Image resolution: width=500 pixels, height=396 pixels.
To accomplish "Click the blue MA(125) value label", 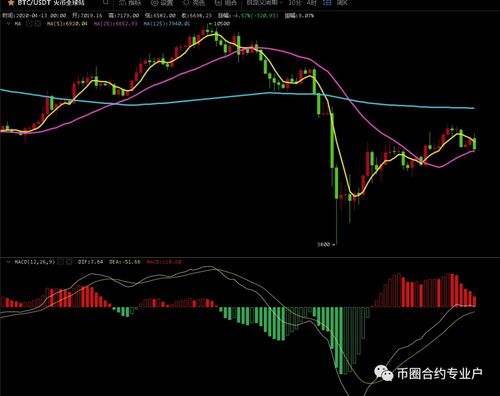I will (167, 24).
